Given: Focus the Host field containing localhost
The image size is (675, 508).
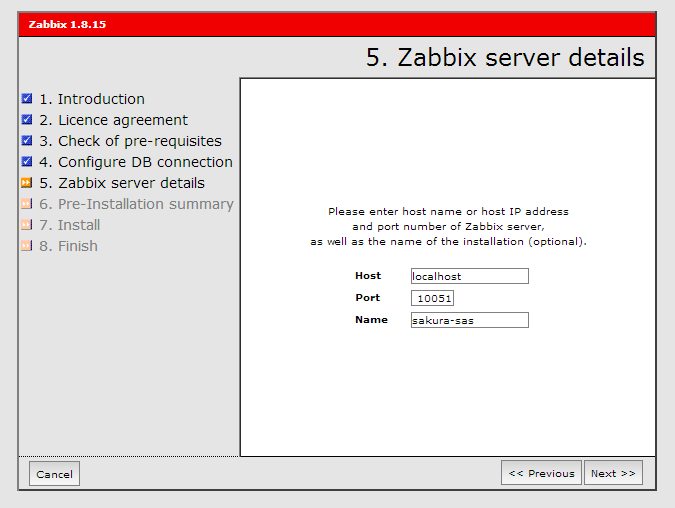Looking at the screenshot, I should pyautogui.click(x=469, y=276).
